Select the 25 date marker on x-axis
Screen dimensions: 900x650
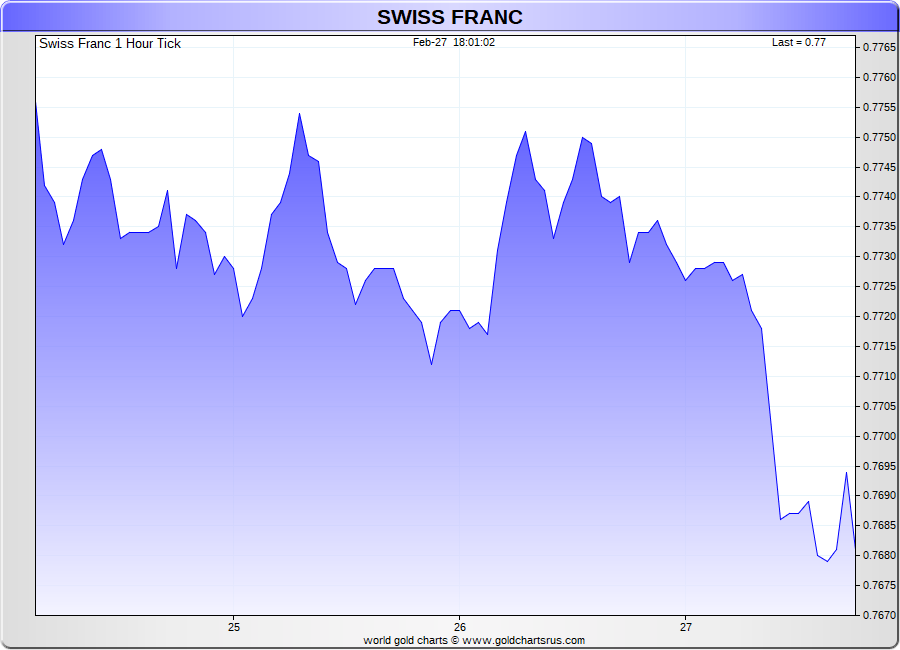point(234,627)
